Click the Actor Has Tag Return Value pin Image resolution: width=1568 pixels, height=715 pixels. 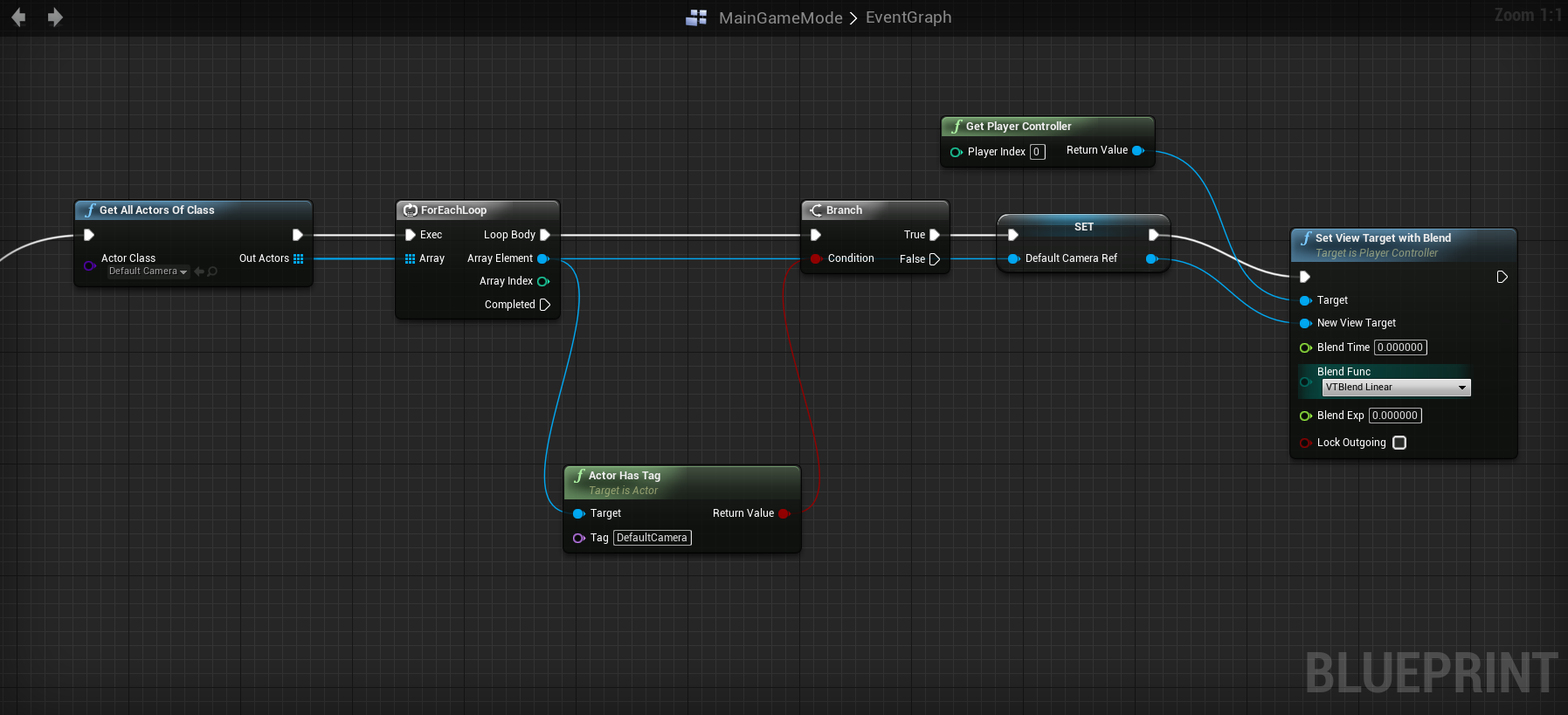(x=784, y=513)
